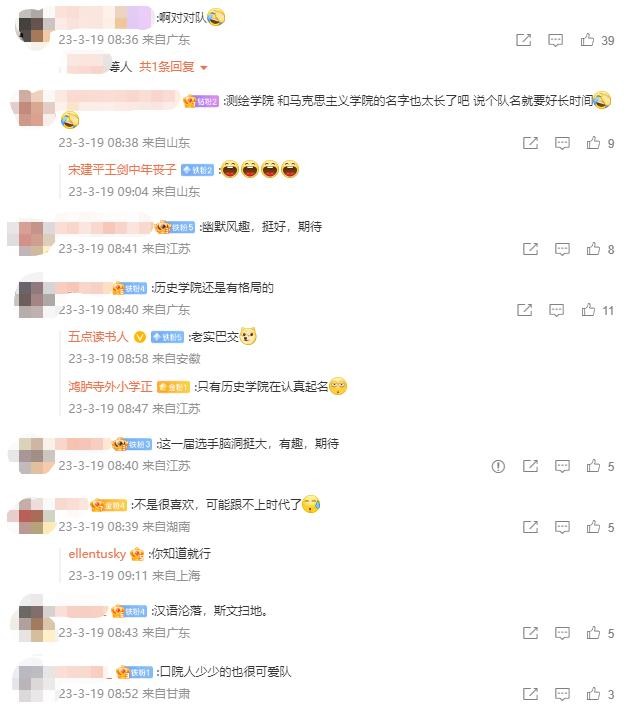Click the arrow next to 共1条回复
This screenshot has height=714, width=633.
point(204,68)
